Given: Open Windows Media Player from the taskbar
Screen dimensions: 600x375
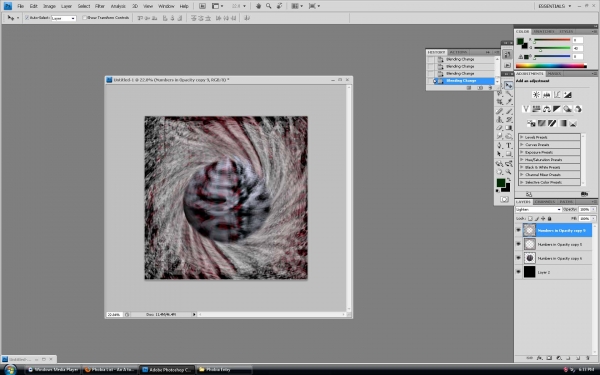Looking at the screenshot, I should [53, 370].
